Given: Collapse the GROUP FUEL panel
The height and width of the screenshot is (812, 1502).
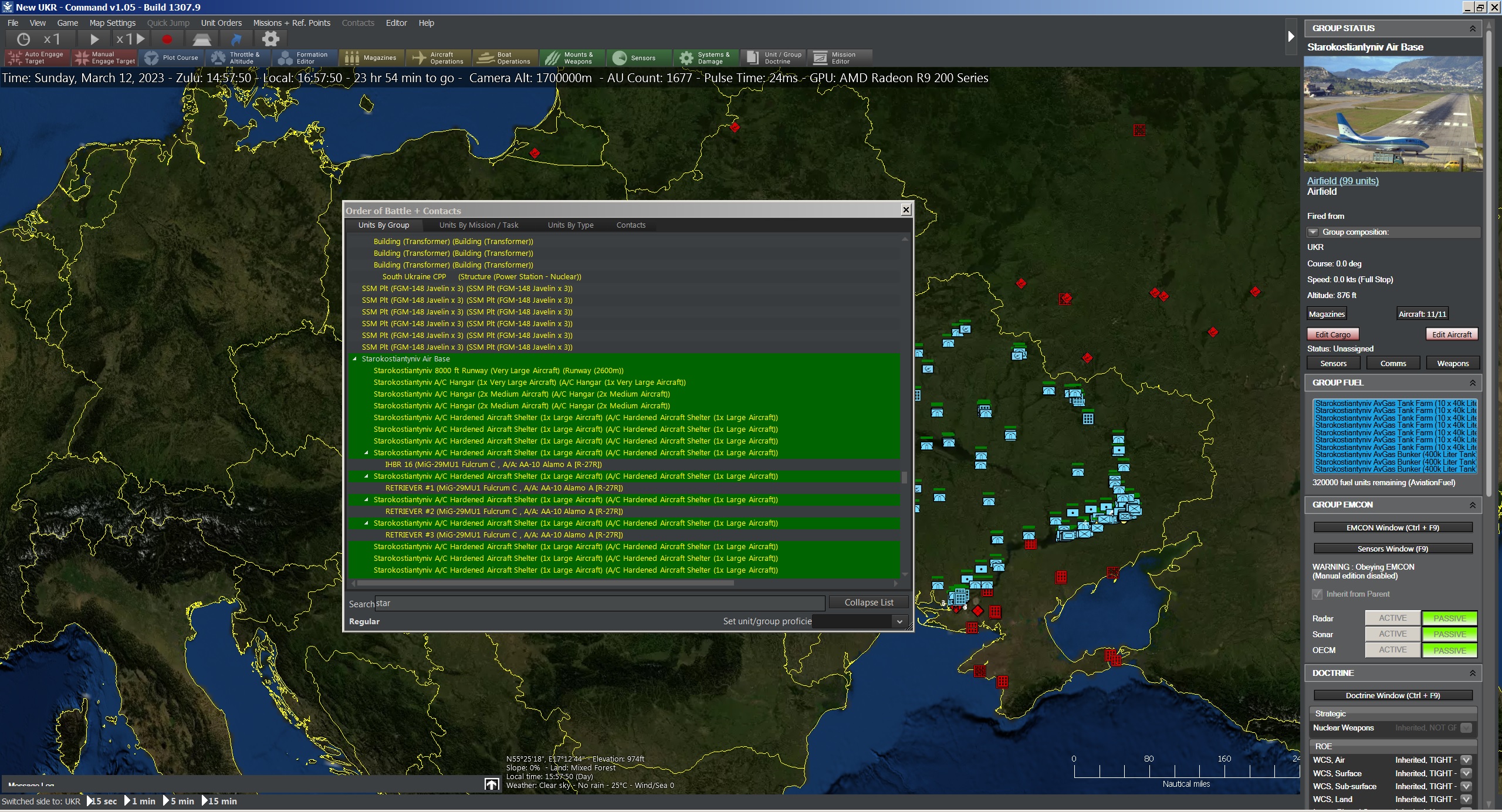Looking at the screenshot, I should [1472, 383].
